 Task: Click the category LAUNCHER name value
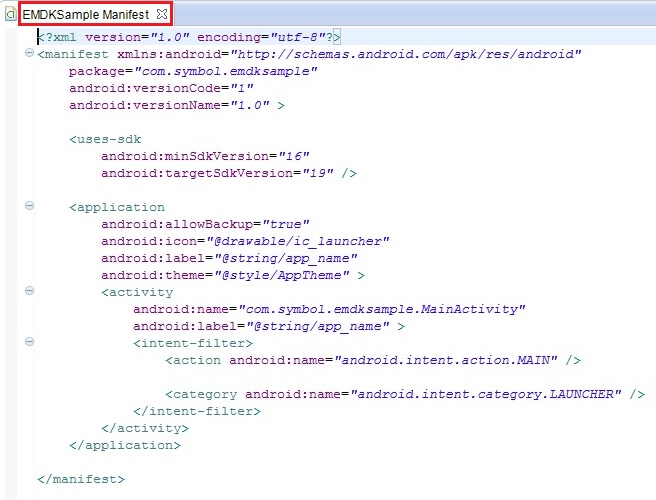point(486,394)
